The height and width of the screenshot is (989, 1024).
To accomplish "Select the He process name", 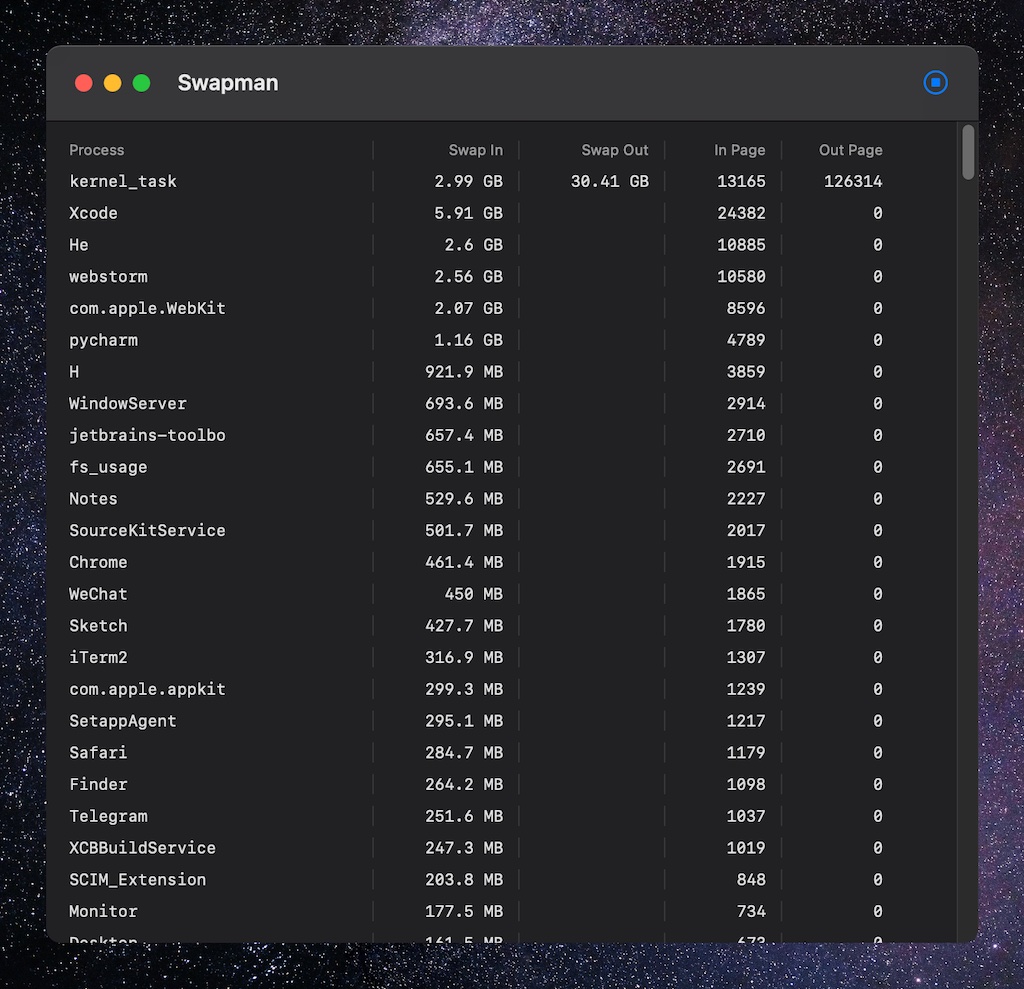I will 78,245.
